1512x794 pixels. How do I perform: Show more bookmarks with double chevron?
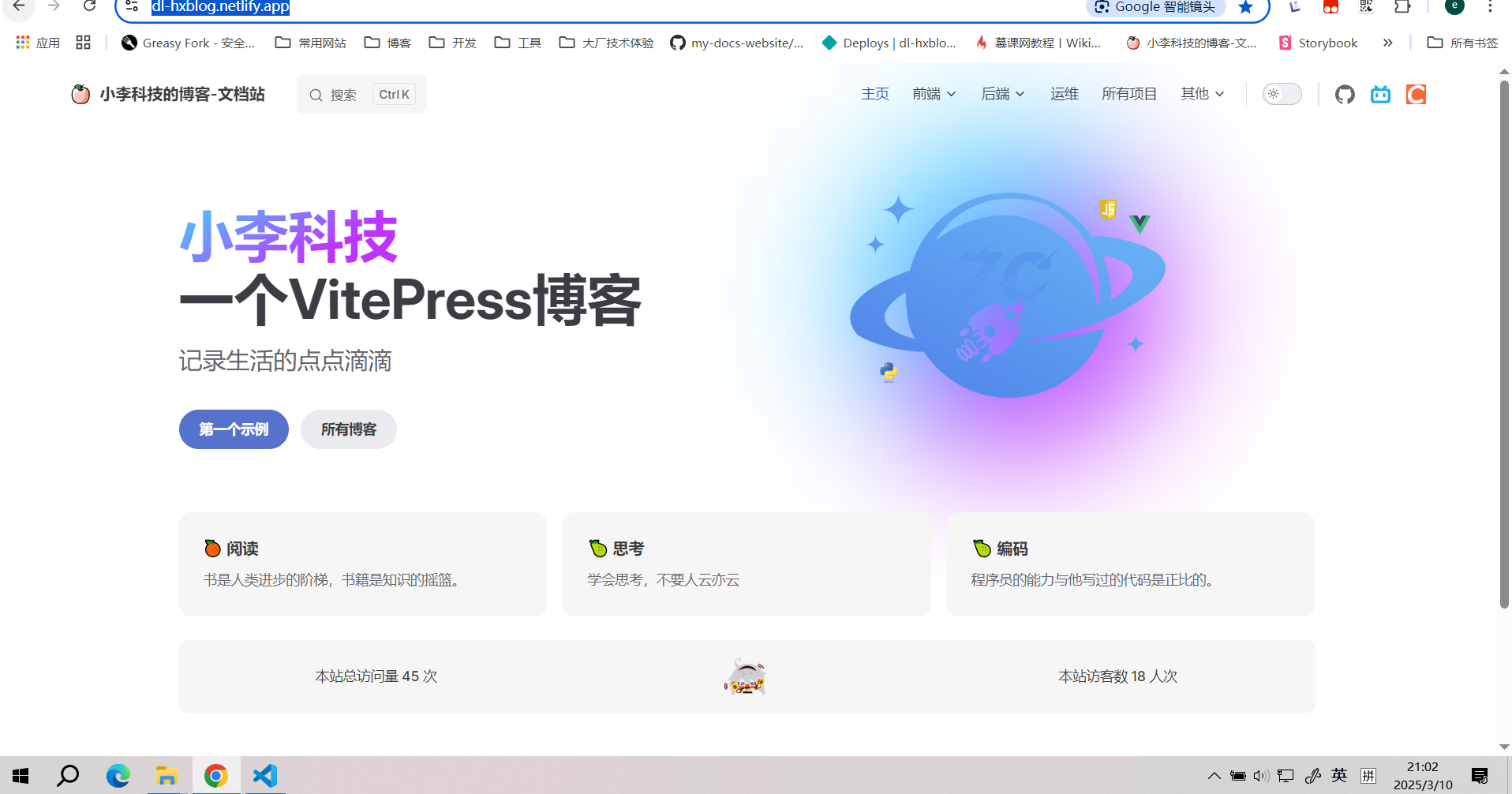click(1387, 43)
